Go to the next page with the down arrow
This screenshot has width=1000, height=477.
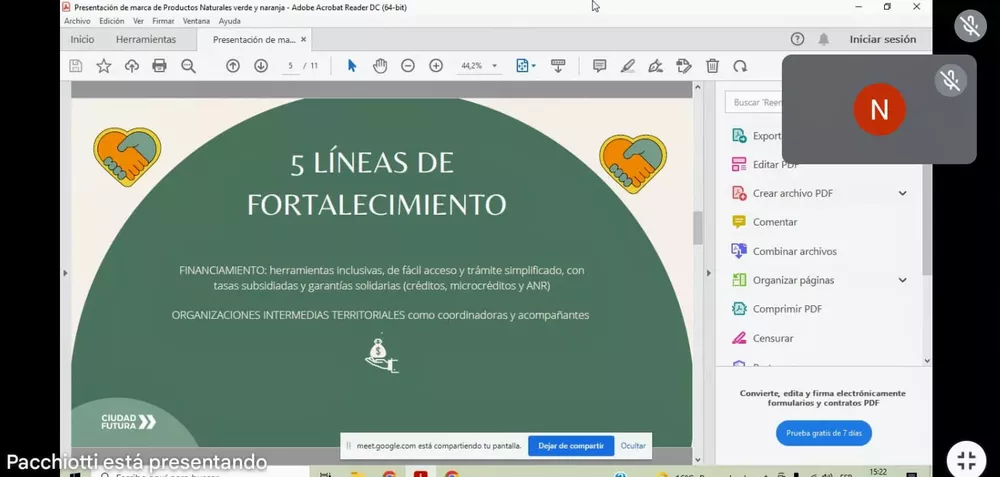pos(261,66)
